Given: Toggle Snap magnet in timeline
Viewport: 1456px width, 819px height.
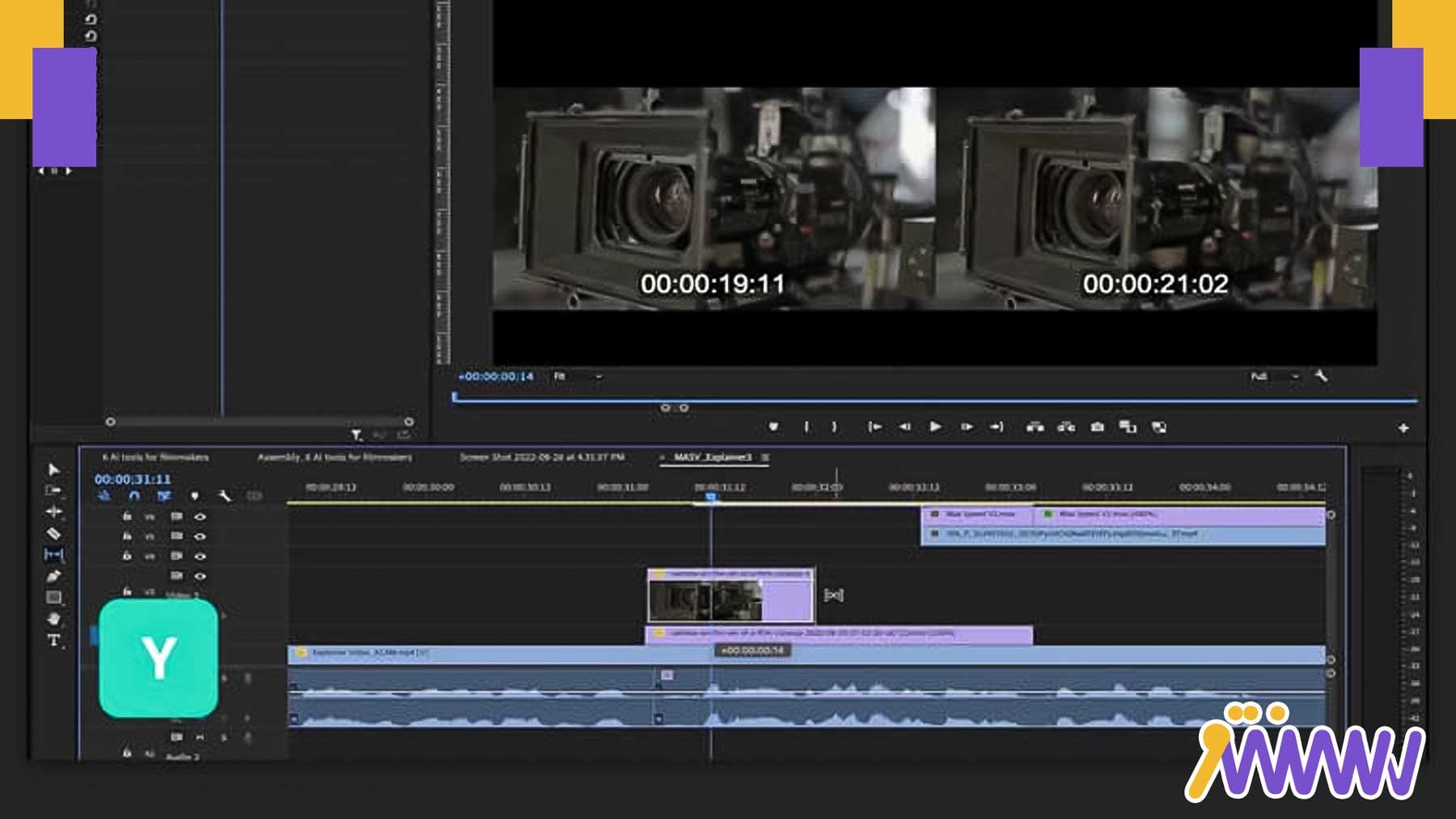Looking at the screenshot, I should [134, 496].
